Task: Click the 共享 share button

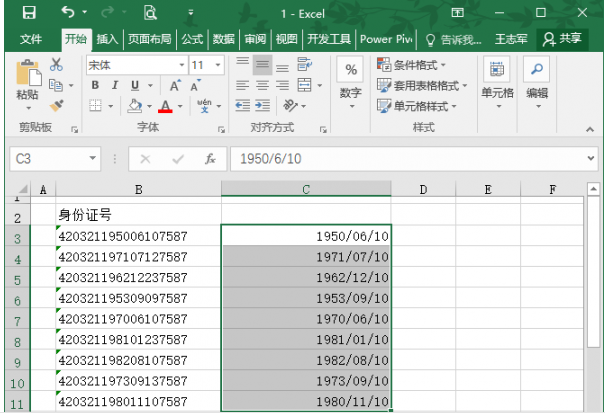Action: tap(562, 39)
